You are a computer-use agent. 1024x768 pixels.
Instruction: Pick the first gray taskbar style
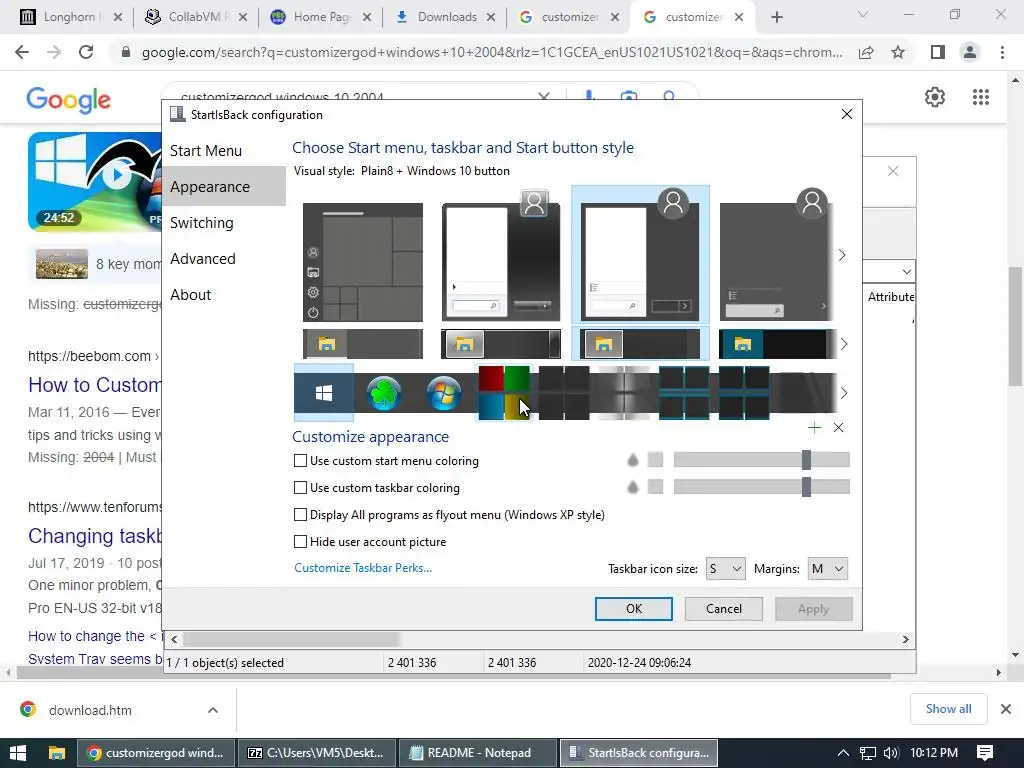pos(362,344)
